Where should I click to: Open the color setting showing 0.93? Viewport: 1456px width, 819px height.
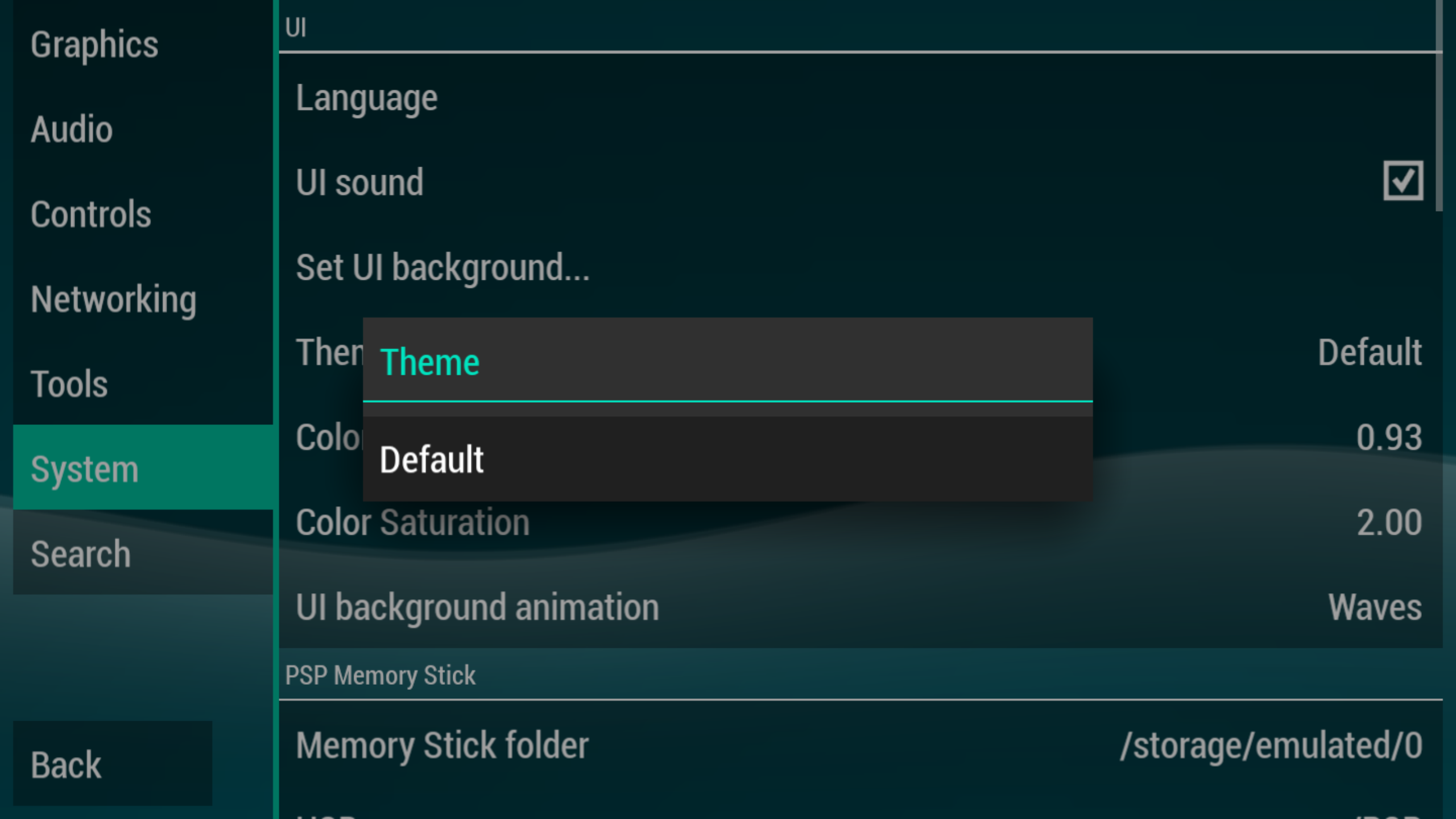1388,437
